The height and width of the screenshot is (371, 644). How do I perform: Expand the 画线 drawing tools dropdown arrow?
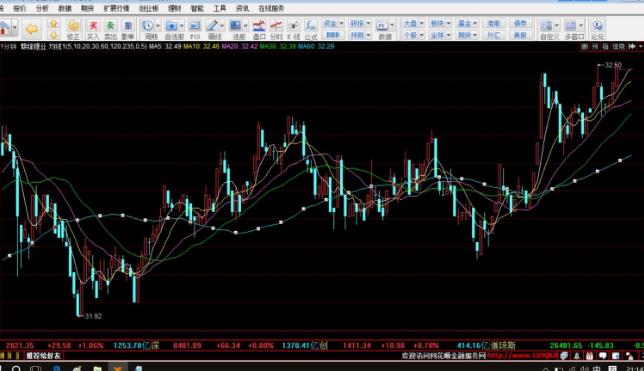click(222, 26)
